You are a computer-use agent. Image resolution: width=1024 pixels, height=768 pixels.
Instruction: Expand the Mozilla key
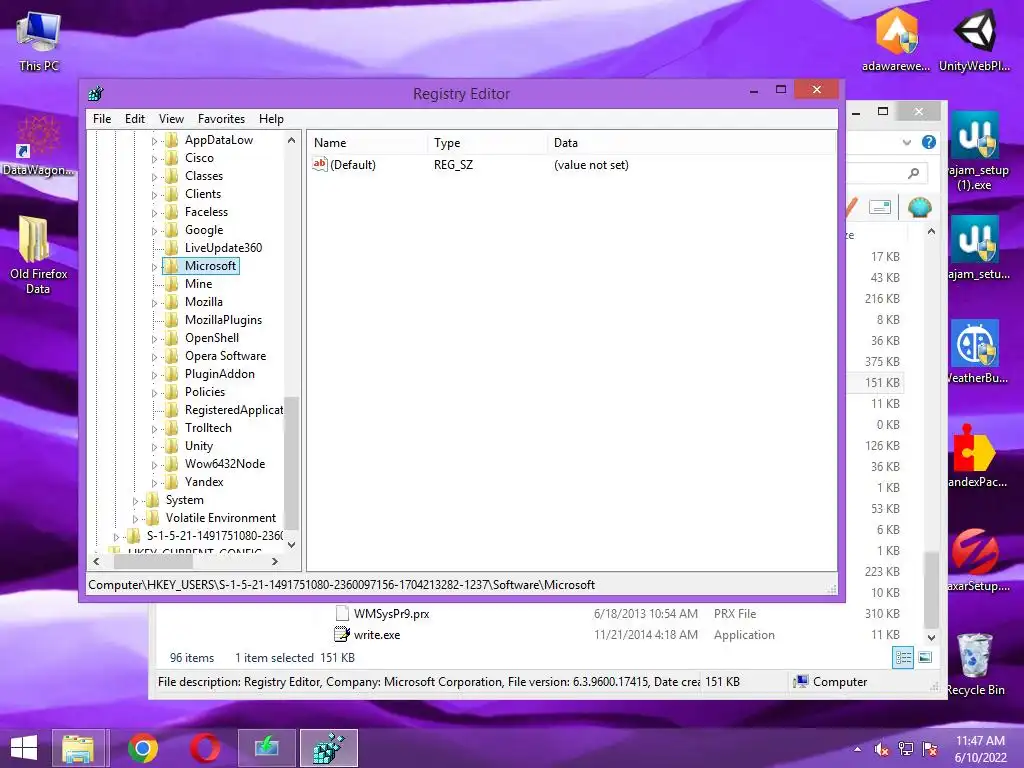pyautogui.click(x=154, y=303)
